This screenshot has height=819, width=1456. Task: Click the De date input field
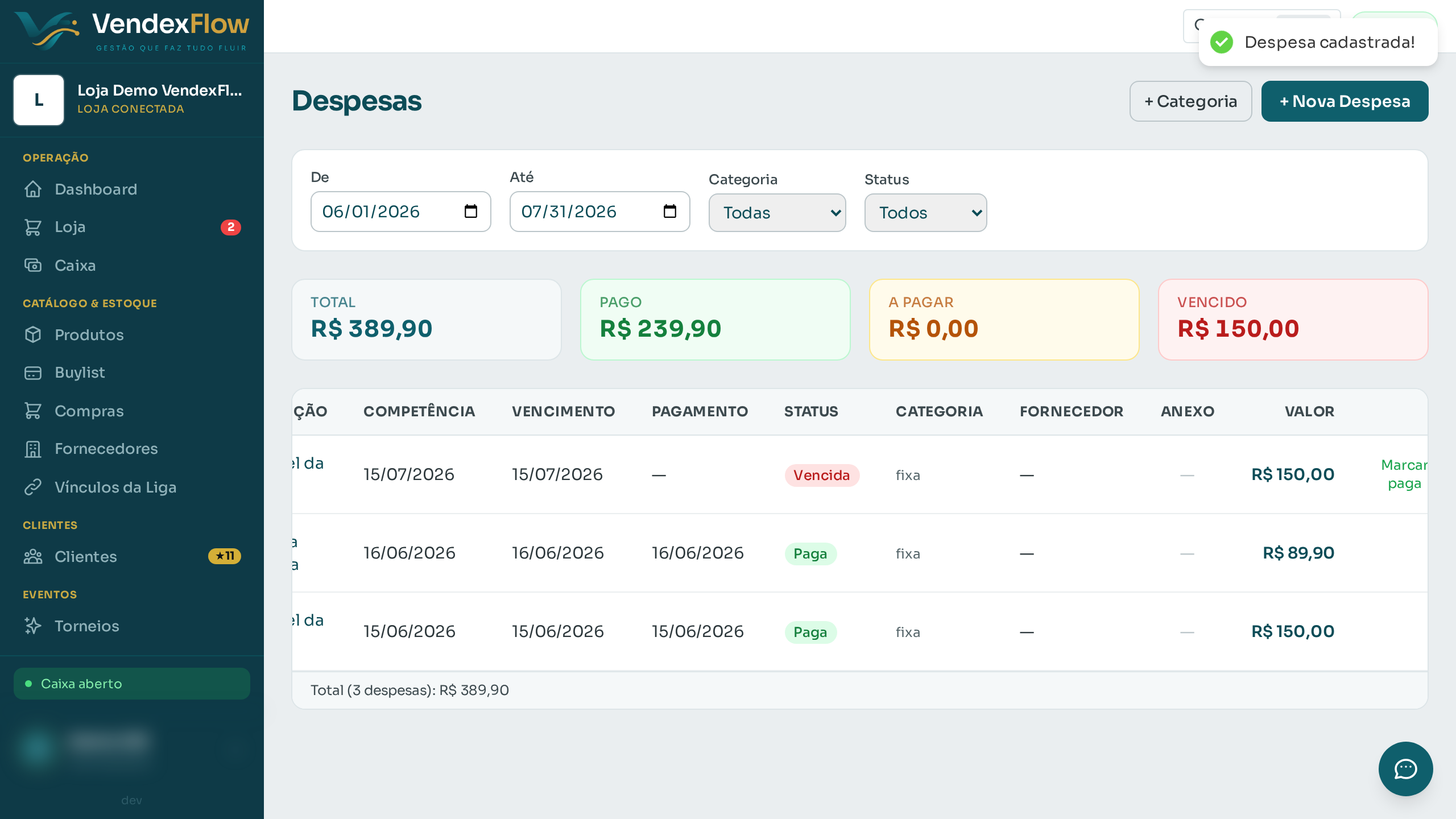[x=400, y=212]
